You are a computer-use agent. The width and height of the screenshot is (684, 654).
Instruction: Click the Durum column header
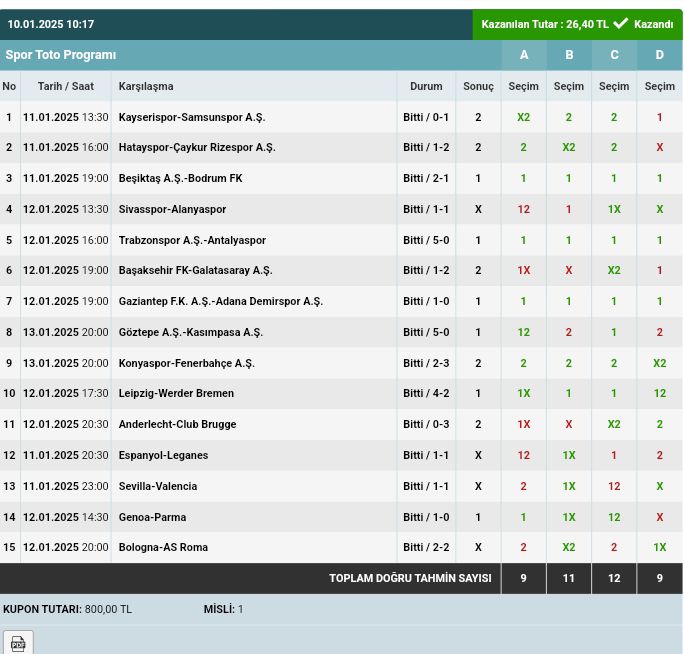(x=426, y=86)
